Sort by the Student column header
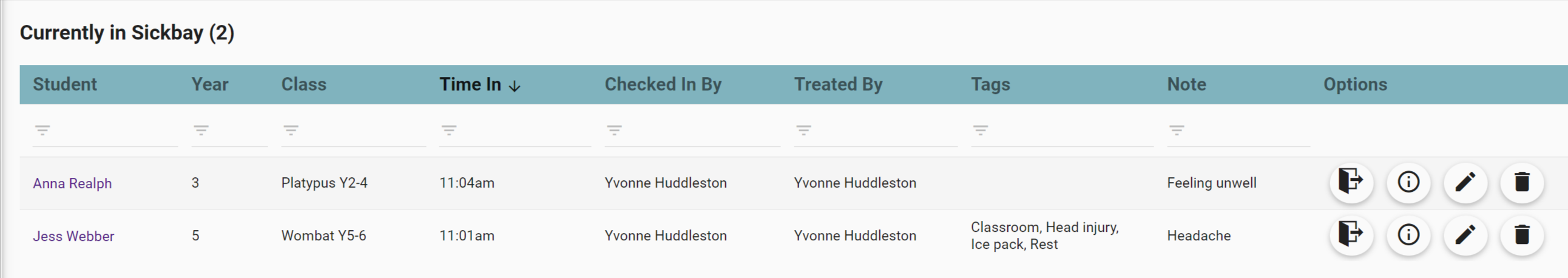Image resolution: width=1568 pixels, height=278 pixels. click(x=65, y=84)
